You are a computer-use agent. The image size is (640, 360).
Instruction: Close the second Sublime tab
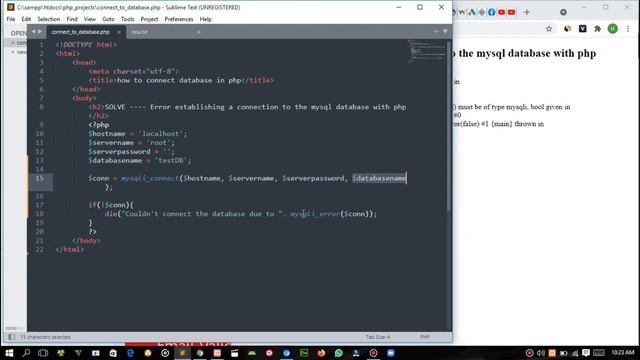pos(198,32)
